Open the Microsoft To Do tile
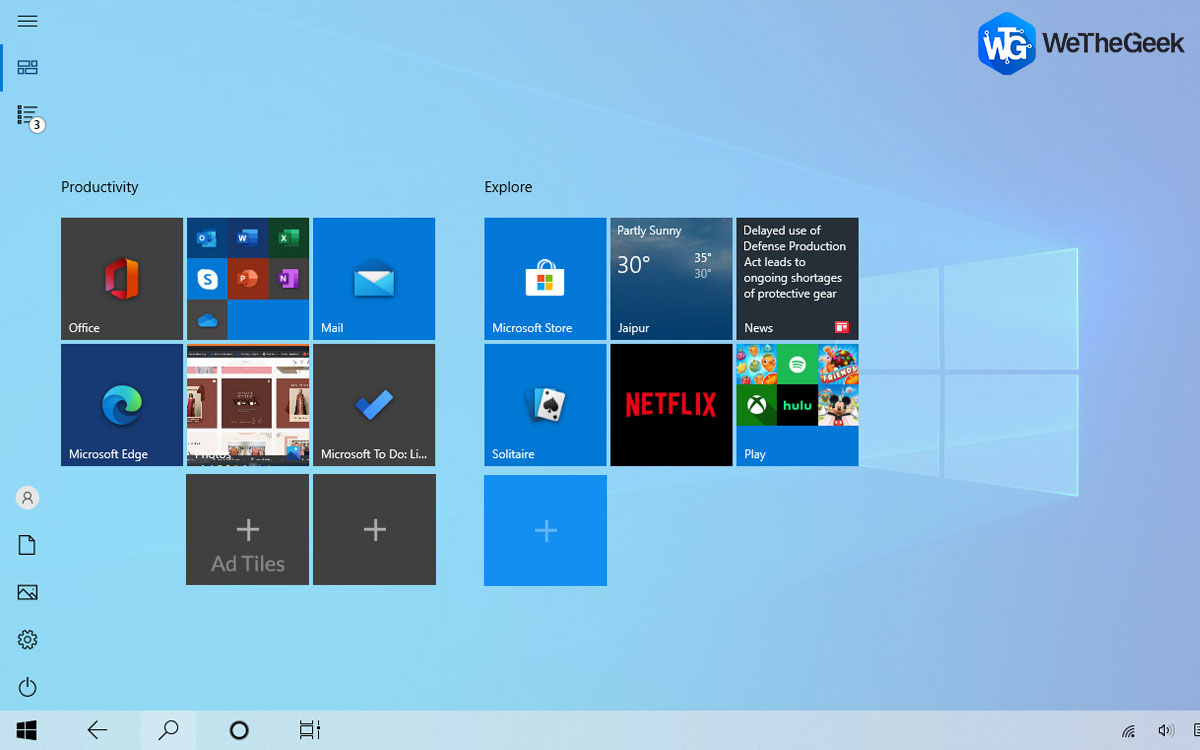The image size is (1200, 750). pos(374,405)
